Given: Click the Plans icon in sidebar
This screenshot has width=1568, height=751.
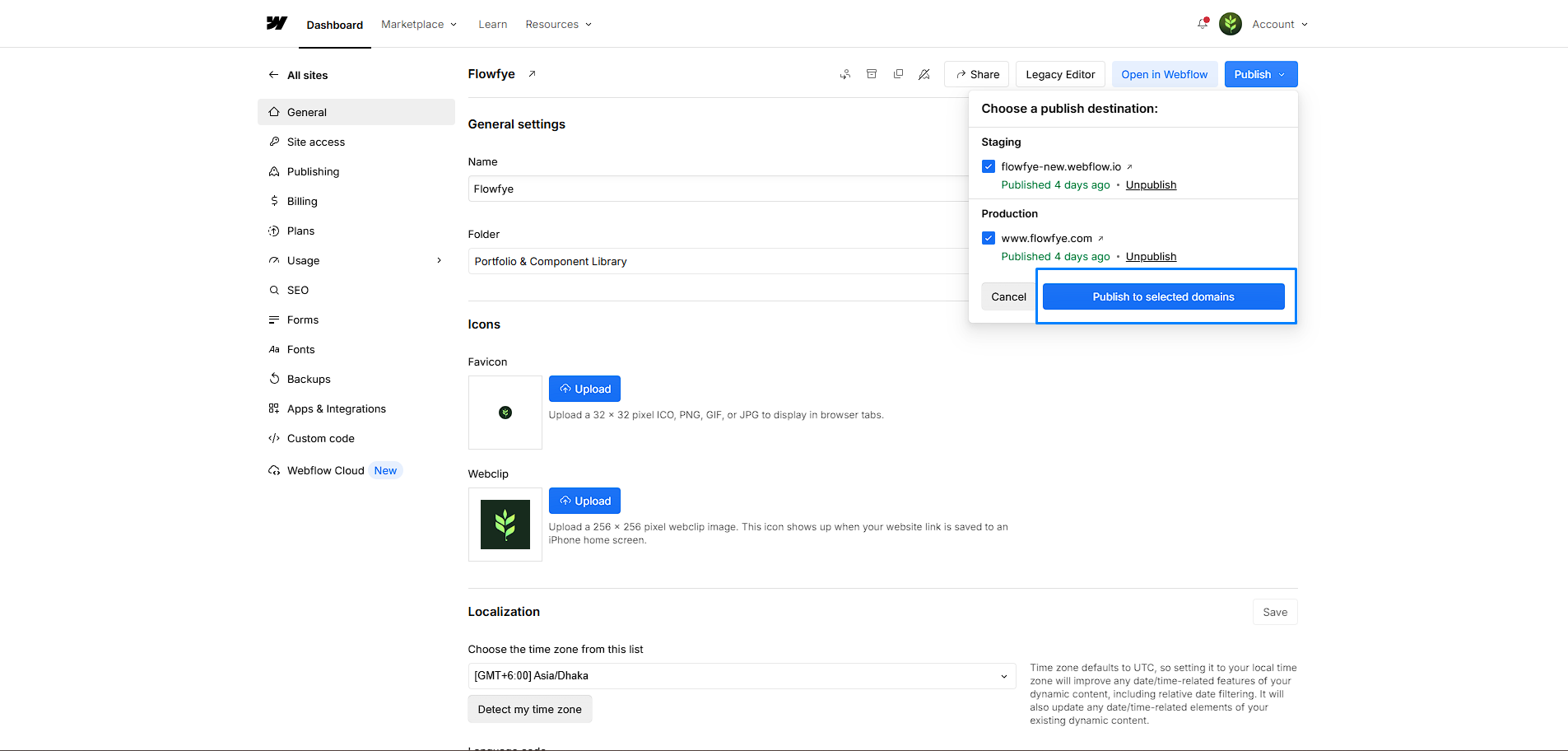Looking at the screenshot, I should click(274, 231).
